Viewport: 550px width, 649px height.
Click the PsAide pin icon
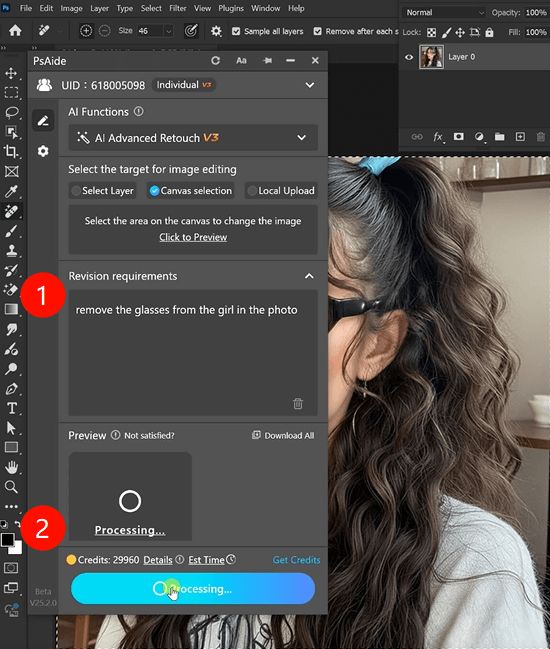pyautogui.click(x=268, y=61)
